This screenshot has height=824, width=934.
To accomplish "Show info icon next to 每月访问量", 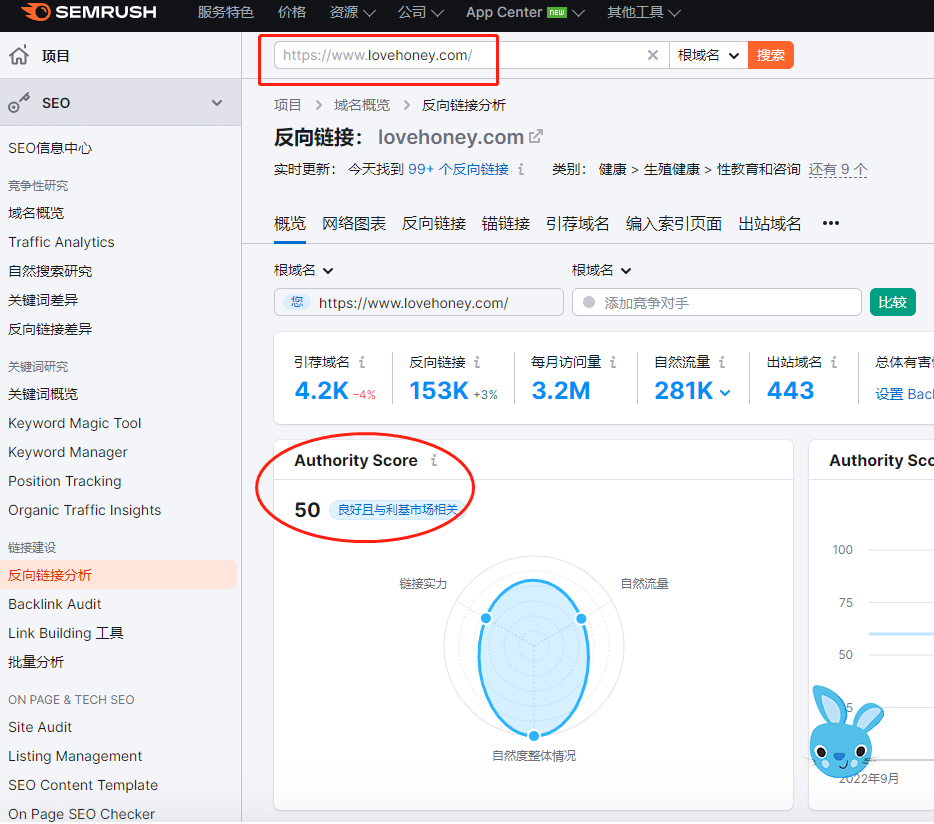I will coord(613,362).
